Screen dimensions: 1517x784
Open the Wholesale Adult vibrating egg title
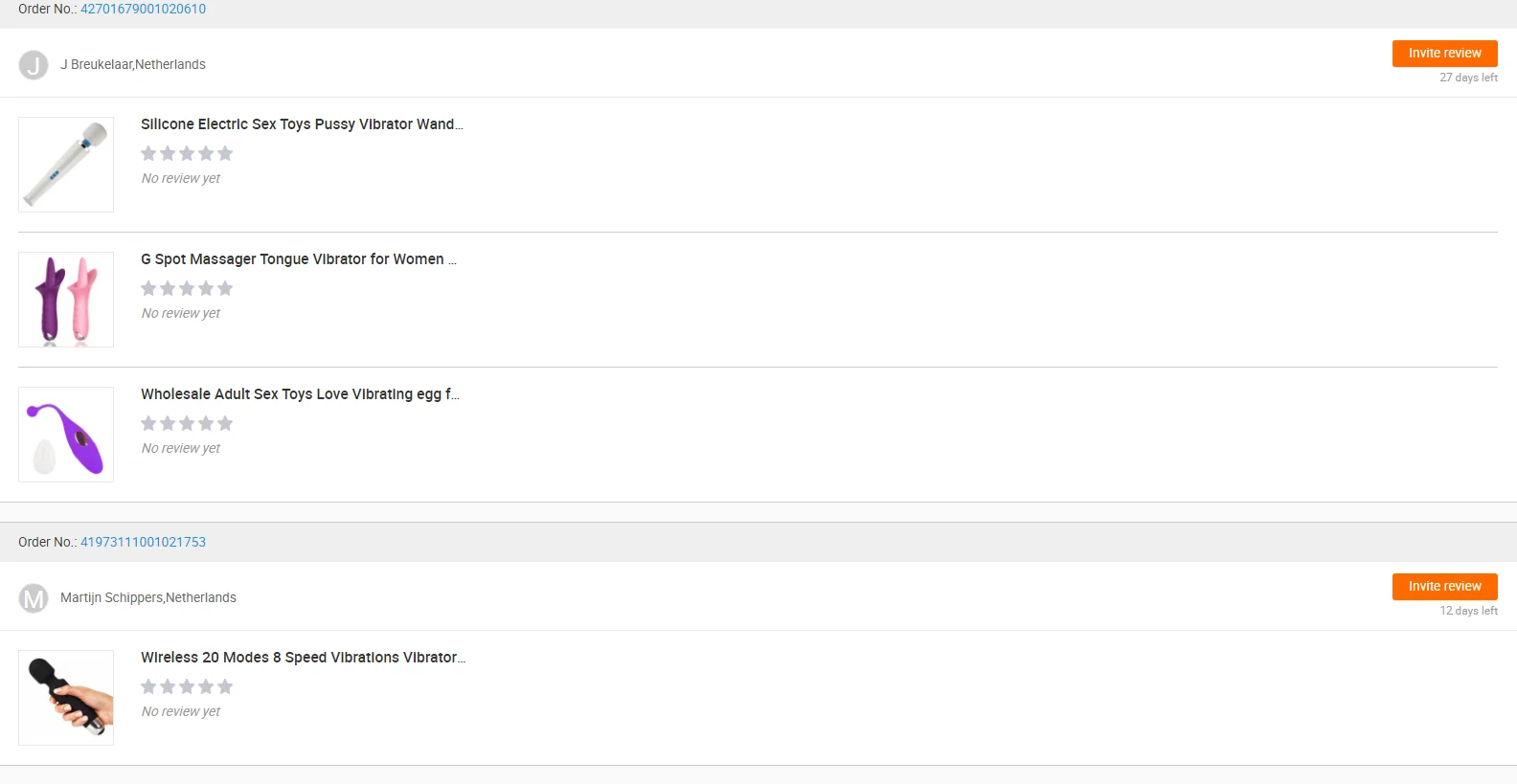click(x=300, y=394)
